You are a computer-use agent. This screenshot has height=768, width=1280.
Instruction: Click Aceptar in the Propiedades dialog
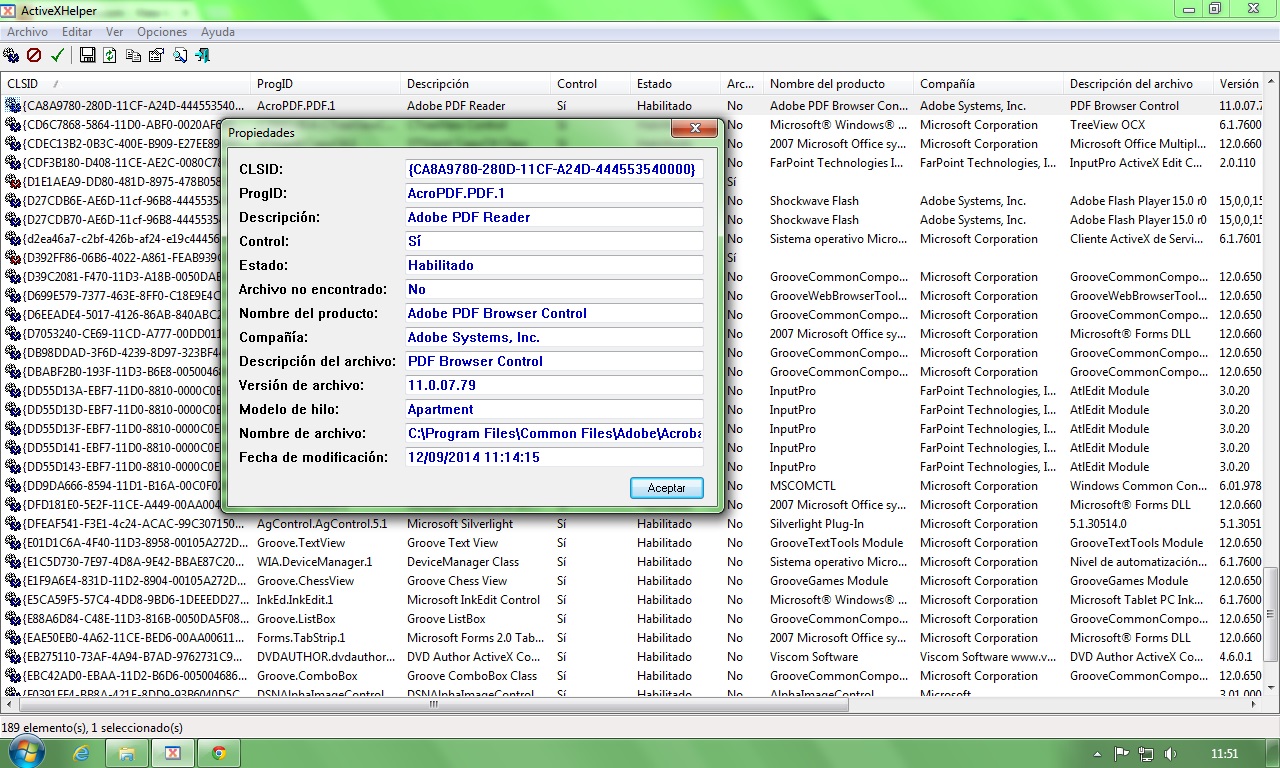pyautogui.click(x=667, y=488)
